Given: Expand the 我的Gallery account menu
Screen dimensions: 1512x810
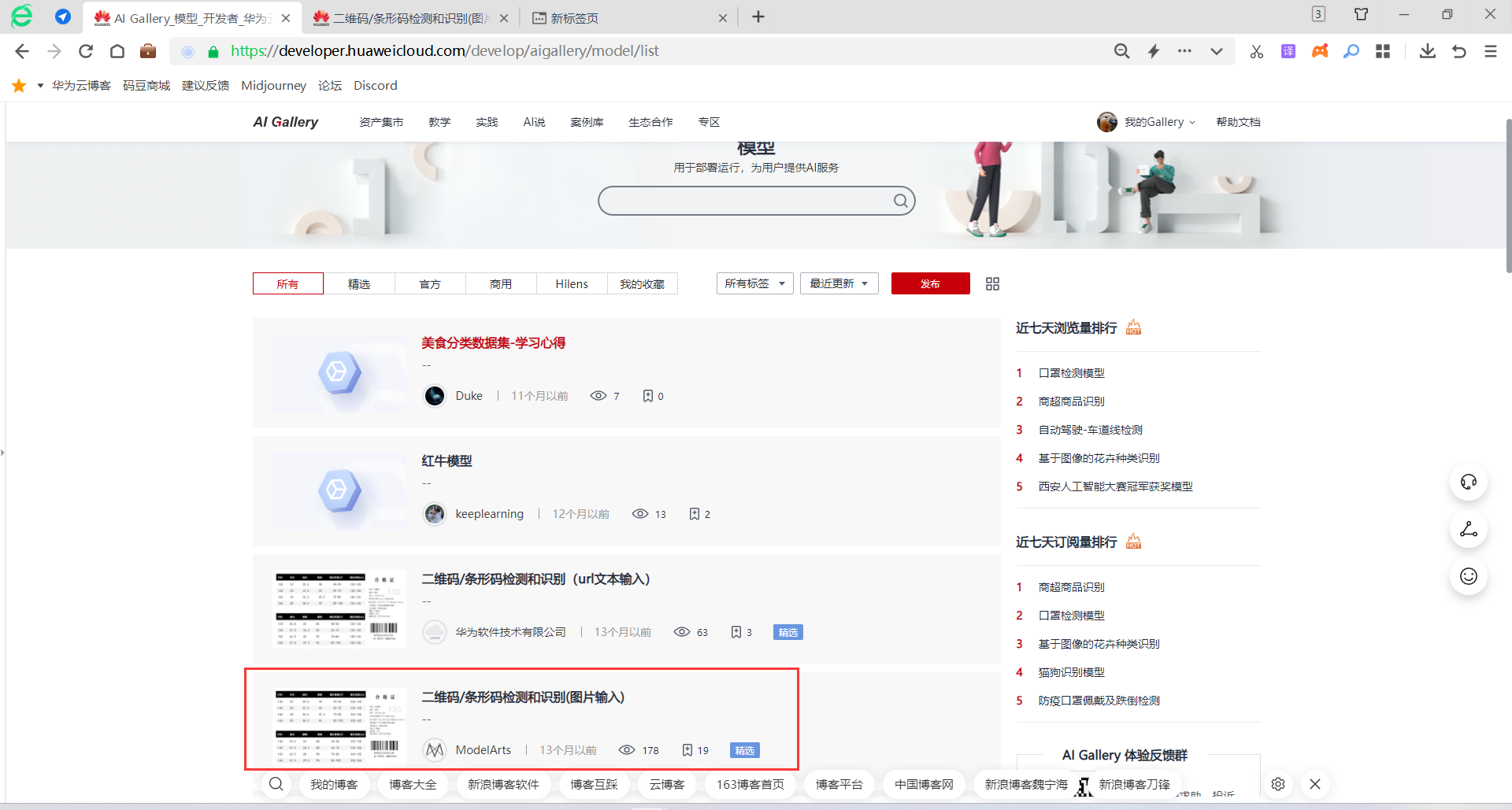Looking at the screenshot, I should click(x=1159, y=122).
